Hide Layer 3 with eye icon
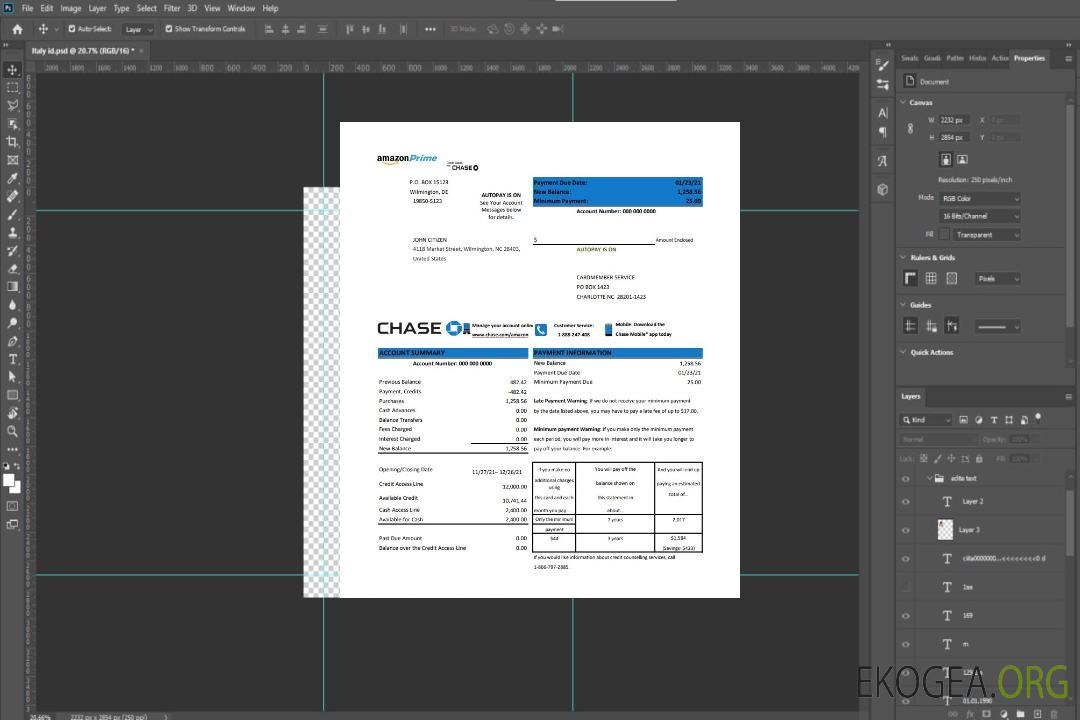 (x=906, y=531)
